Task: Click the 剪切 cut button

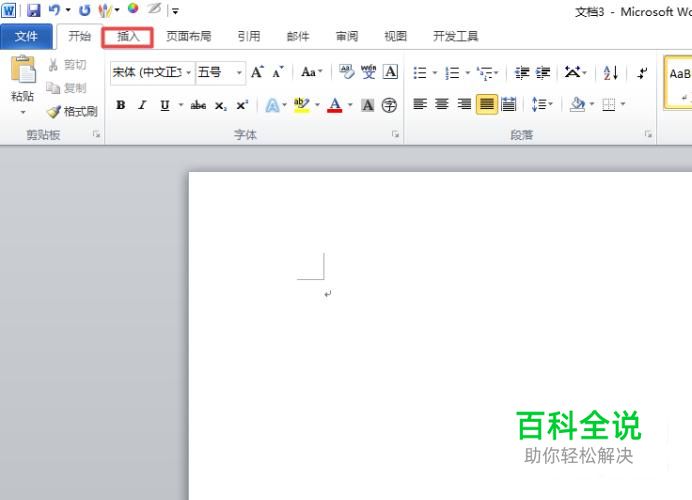Action: tap(67, 65)
